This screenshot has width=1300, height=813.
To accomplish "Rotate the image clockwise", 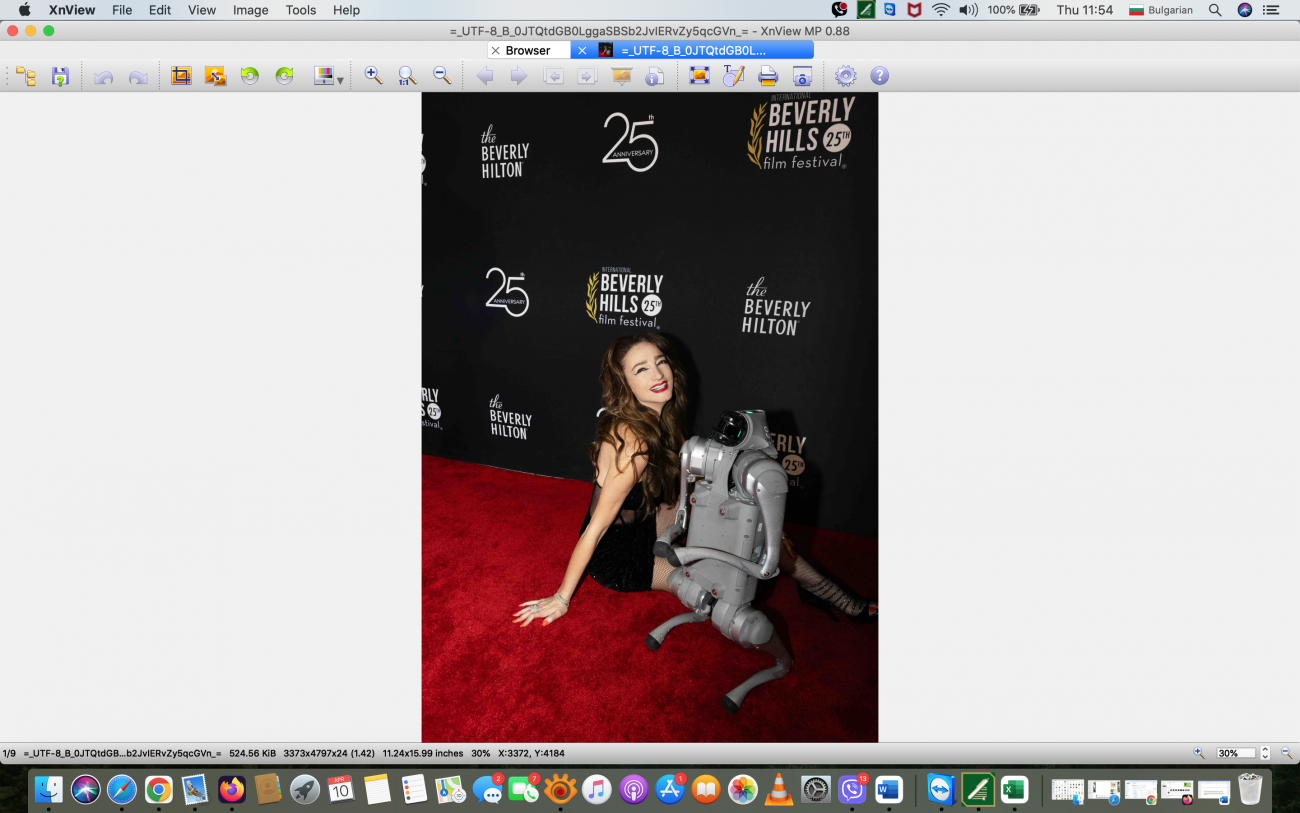I will coord(284,76).
